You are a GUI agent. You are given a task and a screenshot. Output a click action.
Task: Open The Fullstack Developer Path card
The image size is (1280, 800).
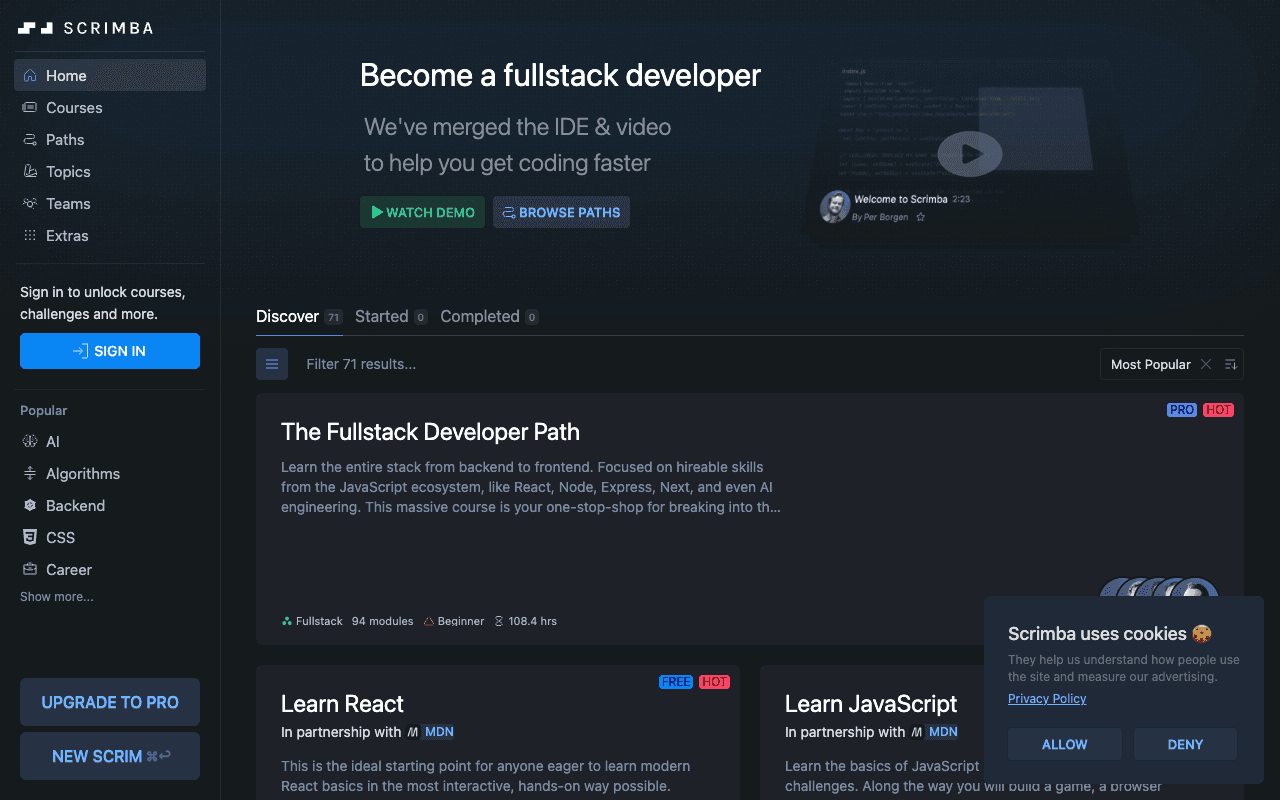(750, 519)
